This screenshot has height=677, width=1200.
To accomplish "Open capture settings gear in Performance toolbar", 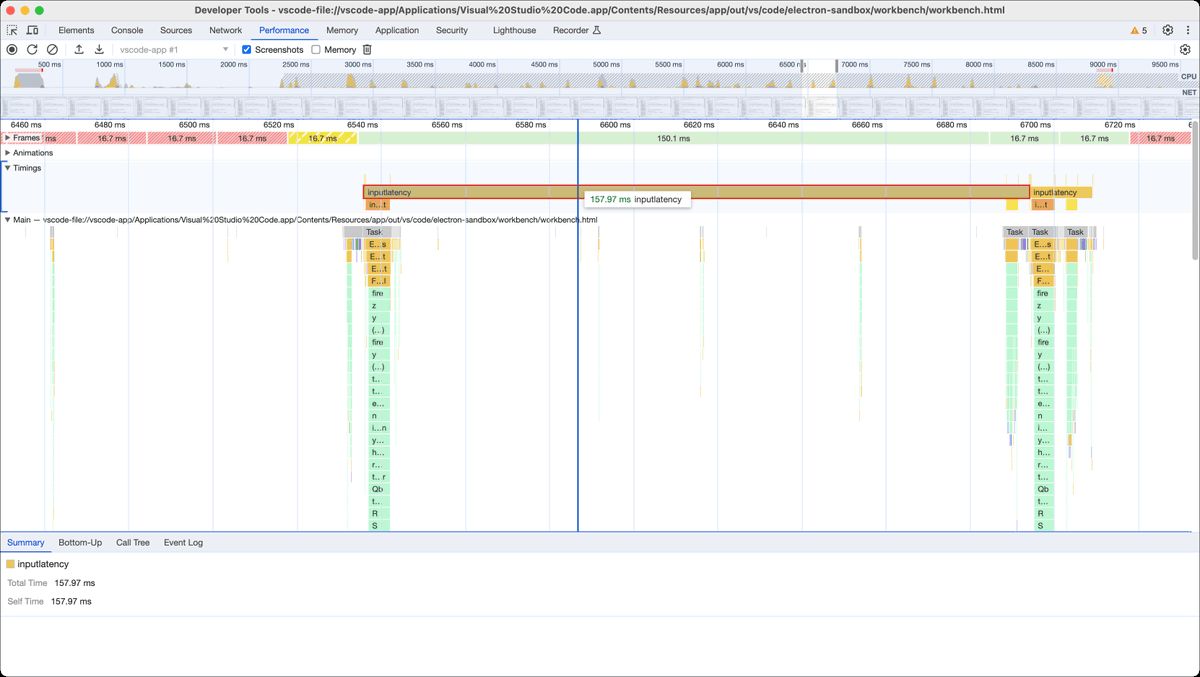I will 1185,49.
